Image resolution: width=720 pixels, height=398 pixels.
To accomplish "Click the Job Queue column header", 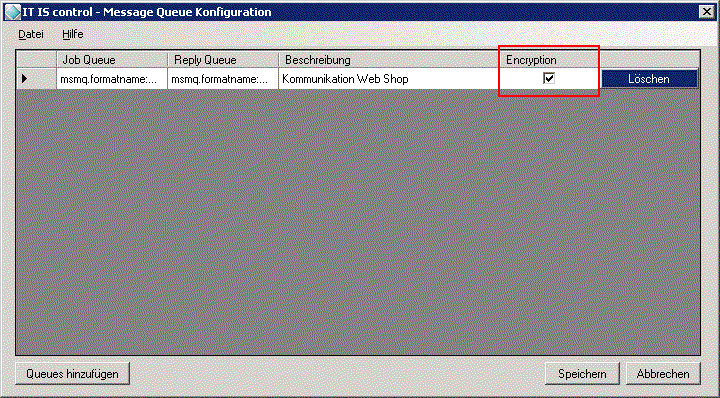I will tap(112, 60).
